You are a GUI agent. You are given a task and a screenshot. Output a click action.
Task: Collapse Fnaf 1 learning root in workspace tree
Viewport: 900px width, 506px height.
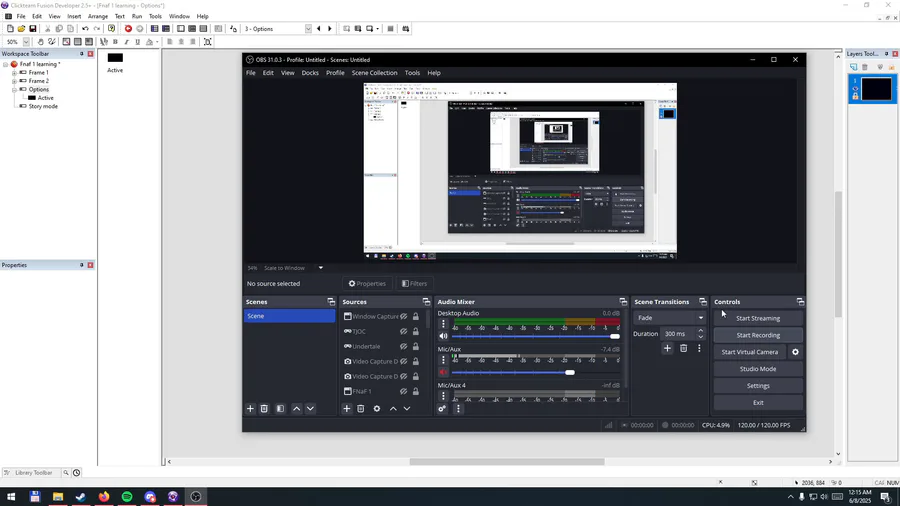coord(6,64)
